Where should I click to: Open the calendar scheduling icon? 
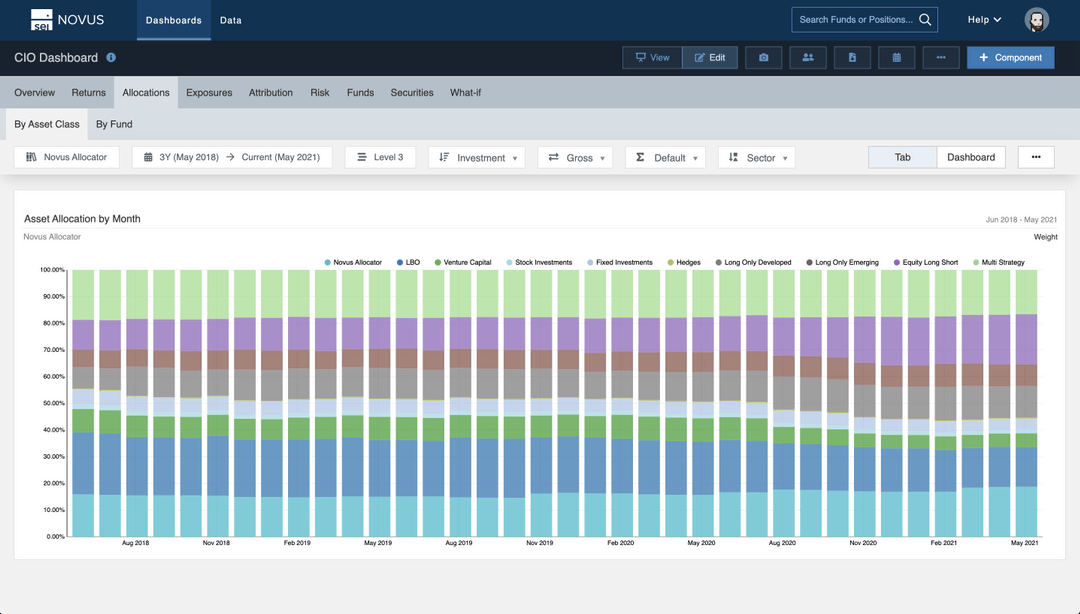click(896, 57)
